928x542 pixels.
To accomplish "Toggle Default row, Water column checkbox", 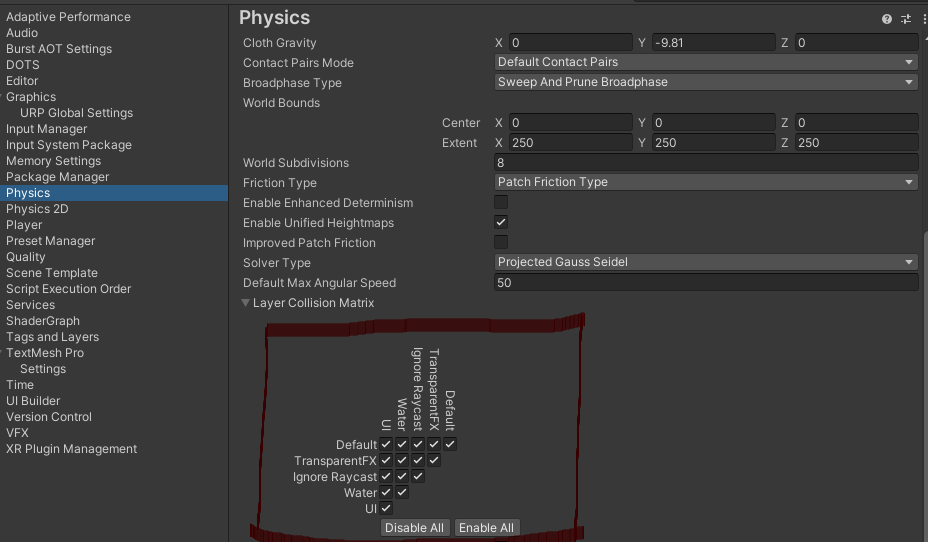I will pos(402,444).
